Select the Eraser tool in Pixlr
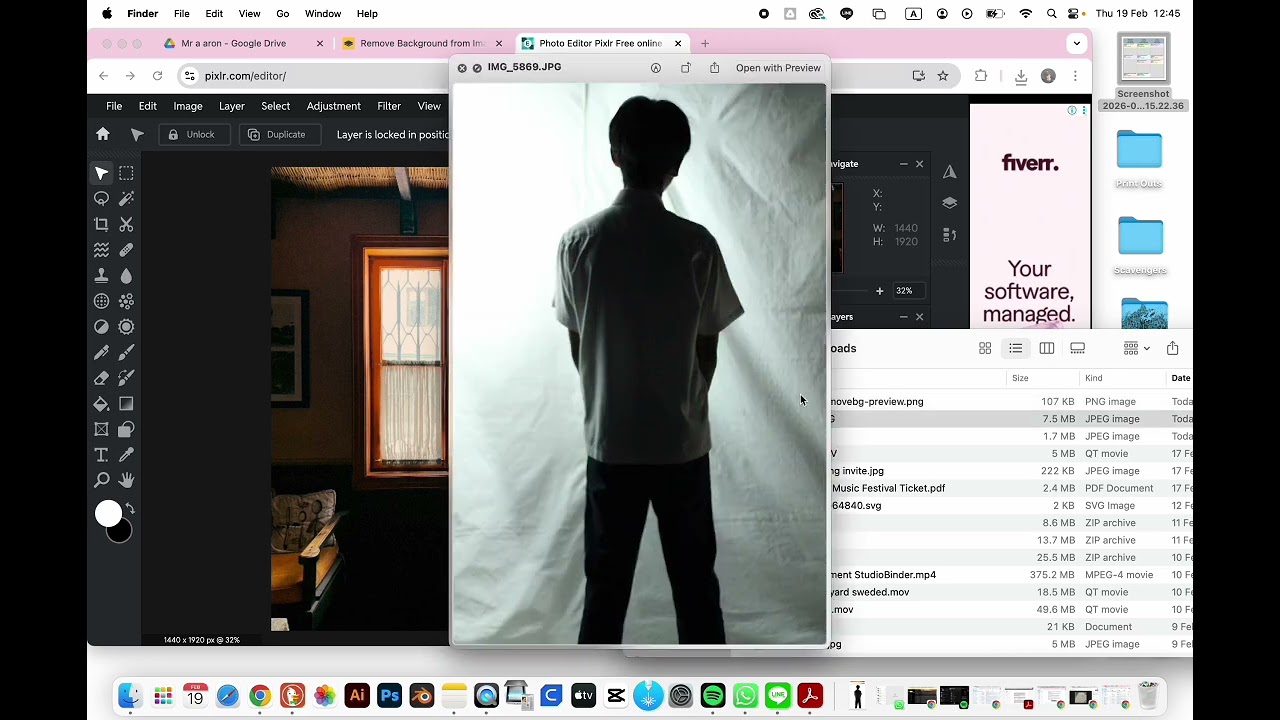Image resolution: width=1280 pixels, height=720 pixels. click(101, 378)
